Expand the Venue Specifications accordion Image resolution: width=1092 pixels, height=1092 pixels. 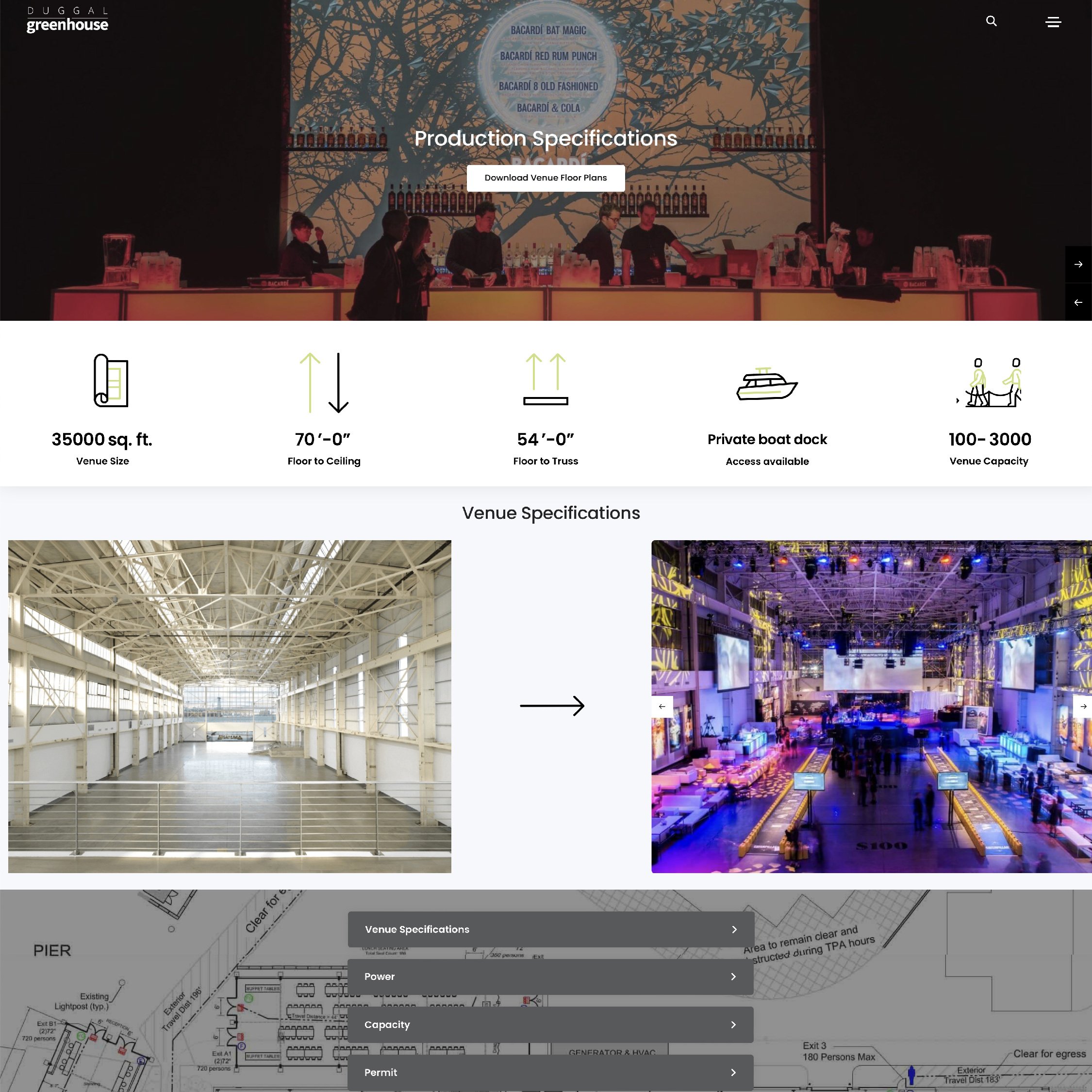(551, 929)
